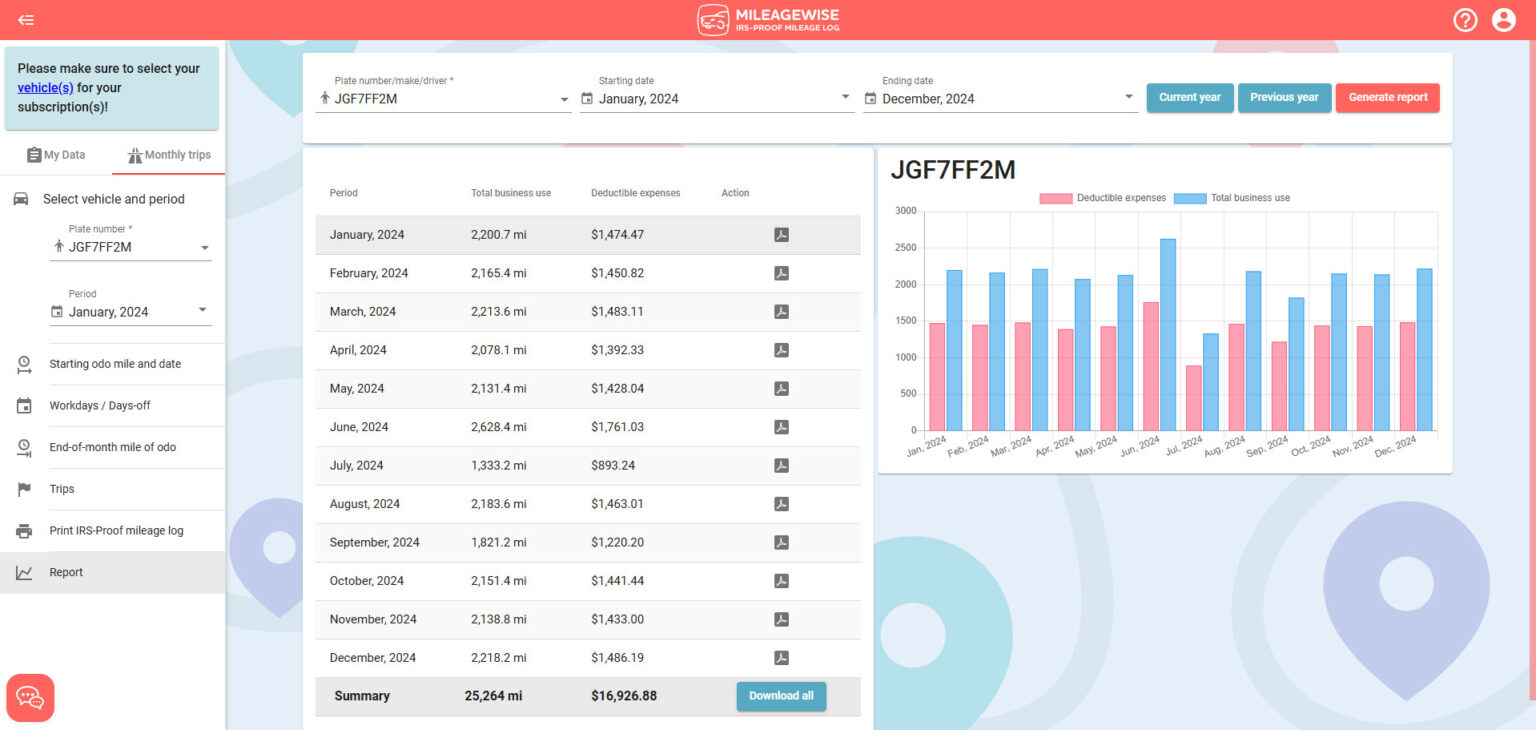Download November, 2024 PDF report

(781, 619)
